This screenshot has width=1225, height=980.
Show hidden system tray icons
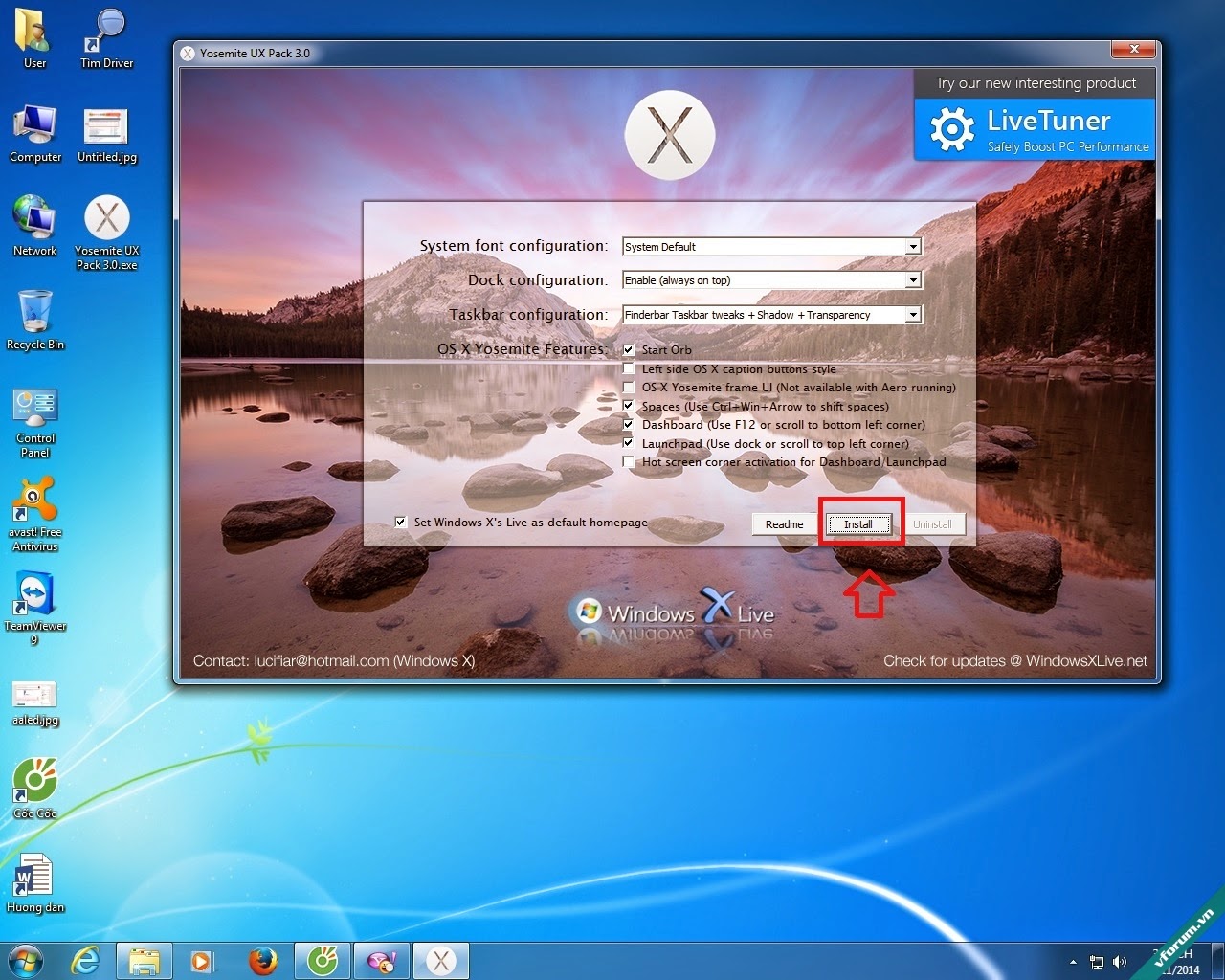click(1073, 962)
